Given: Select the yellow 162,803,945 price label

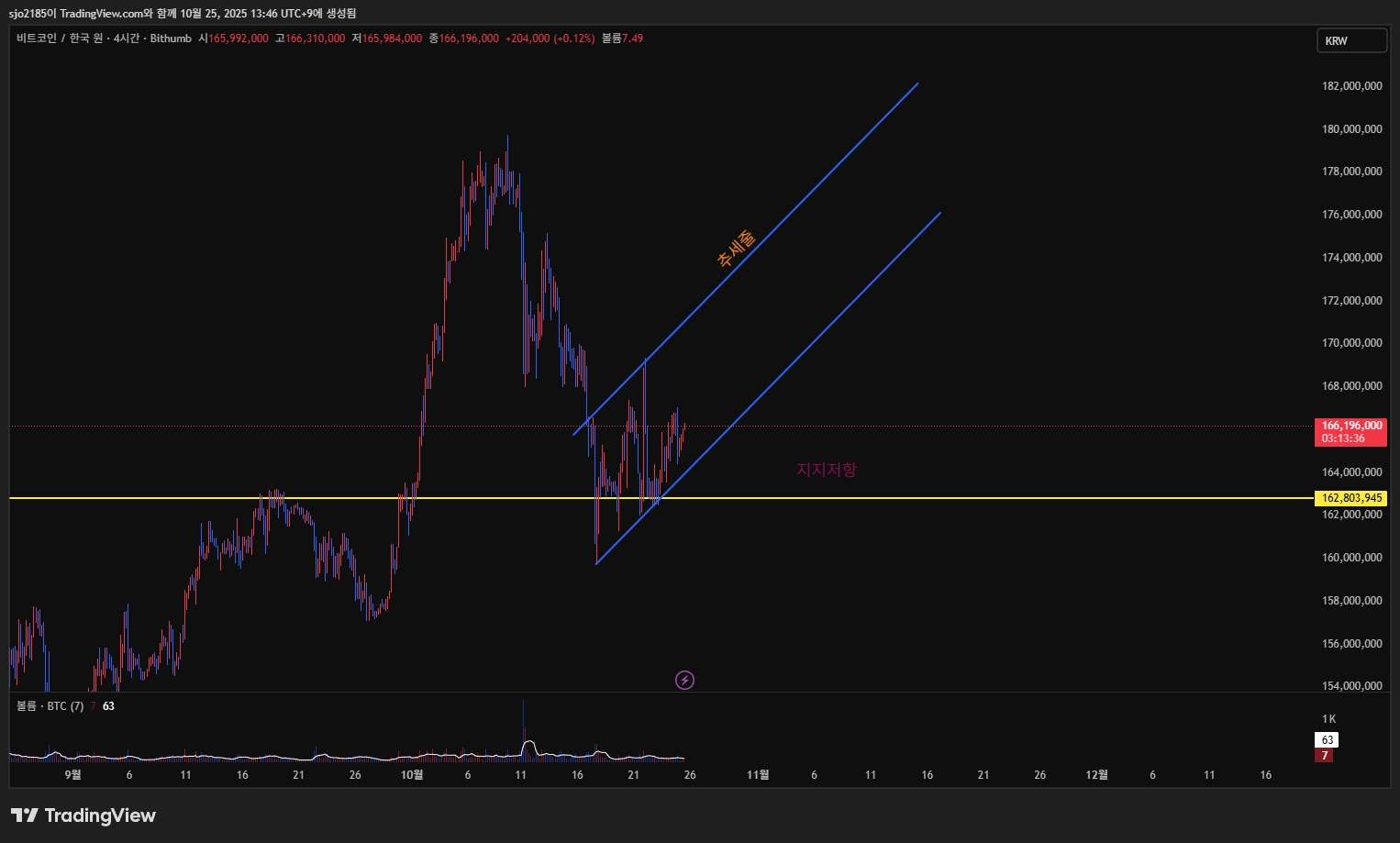Looking at the screenshot, I should [1351, 498].
